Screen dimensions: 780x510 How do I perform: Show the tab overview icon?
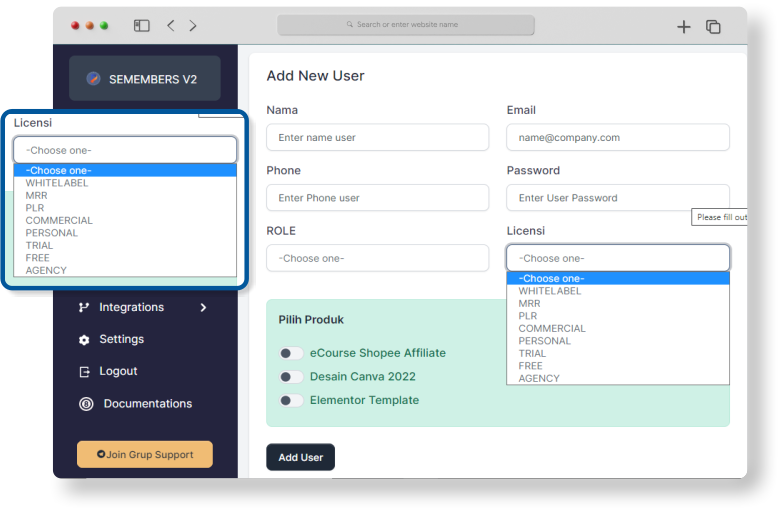713,27
